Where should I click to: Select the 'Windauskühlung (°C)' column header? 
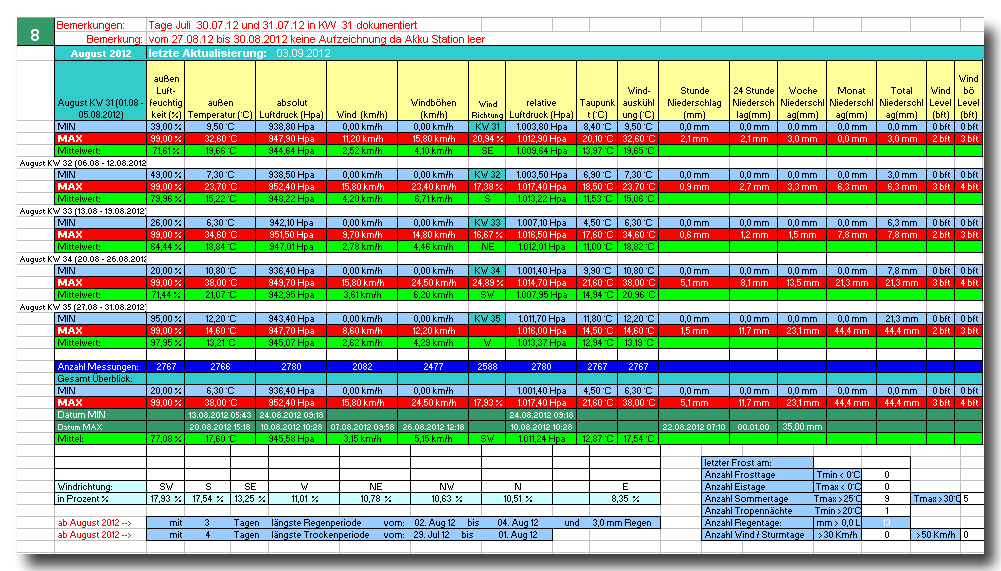pyautogui.click(x=638, y=91)
